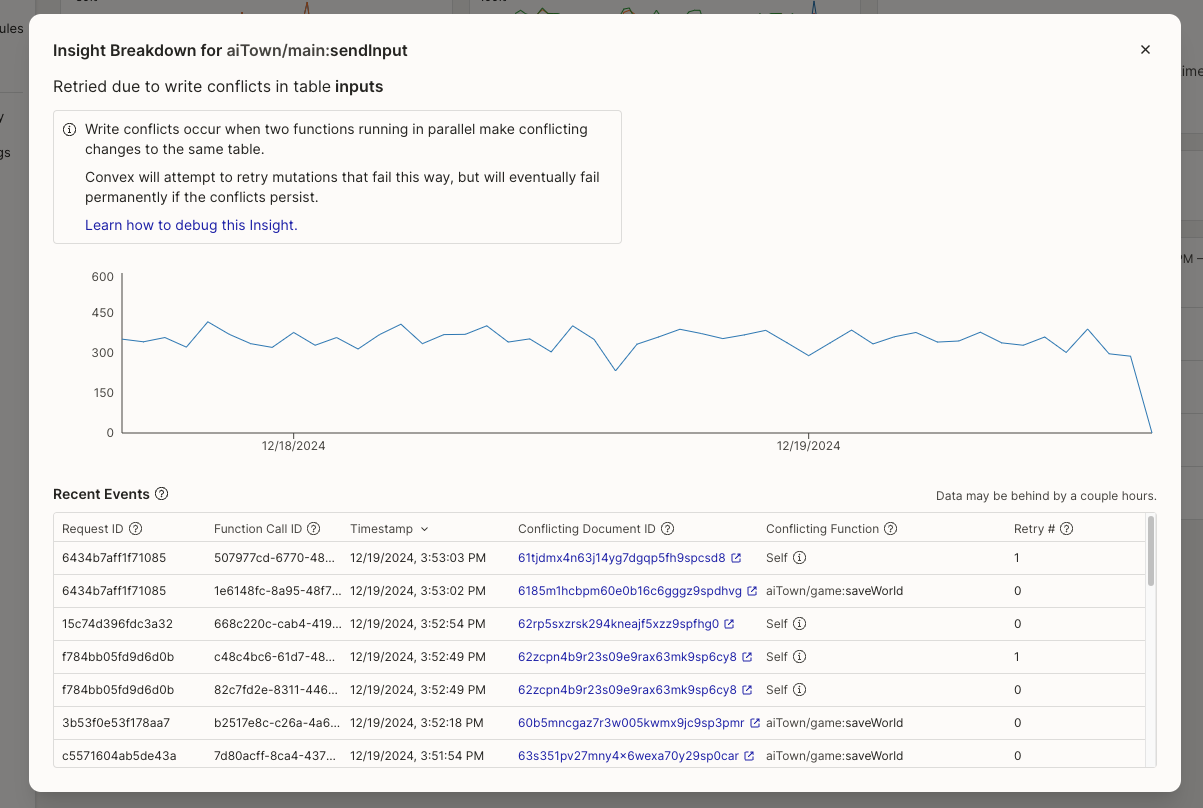Click the Conflicting Function column header
This screenshot has height=808, width=1203.
(822, 529)
